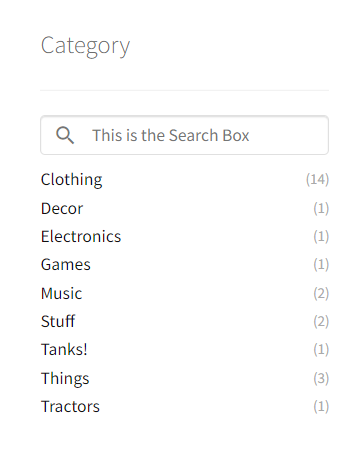Click the (1) count beside Tractors

coord(321,406)
